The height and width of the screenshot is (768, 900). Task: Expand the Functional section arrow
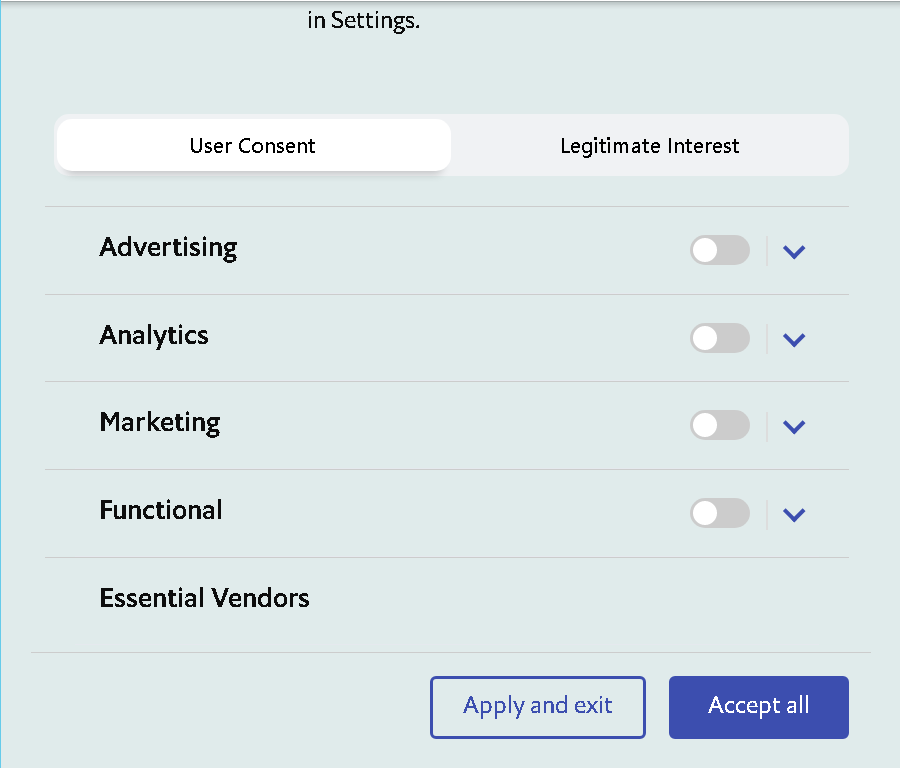(x=794, y=514)
